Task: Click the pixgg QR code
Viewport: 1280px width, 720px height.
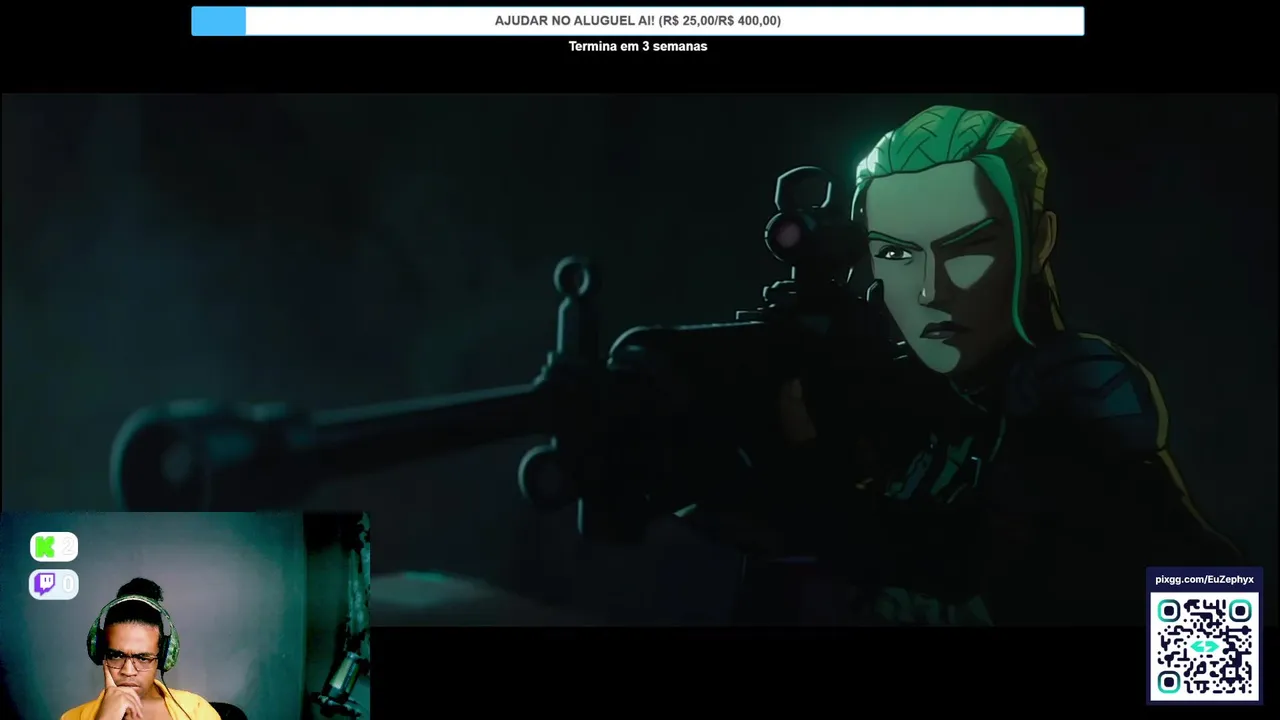Action: [1204, 646]
